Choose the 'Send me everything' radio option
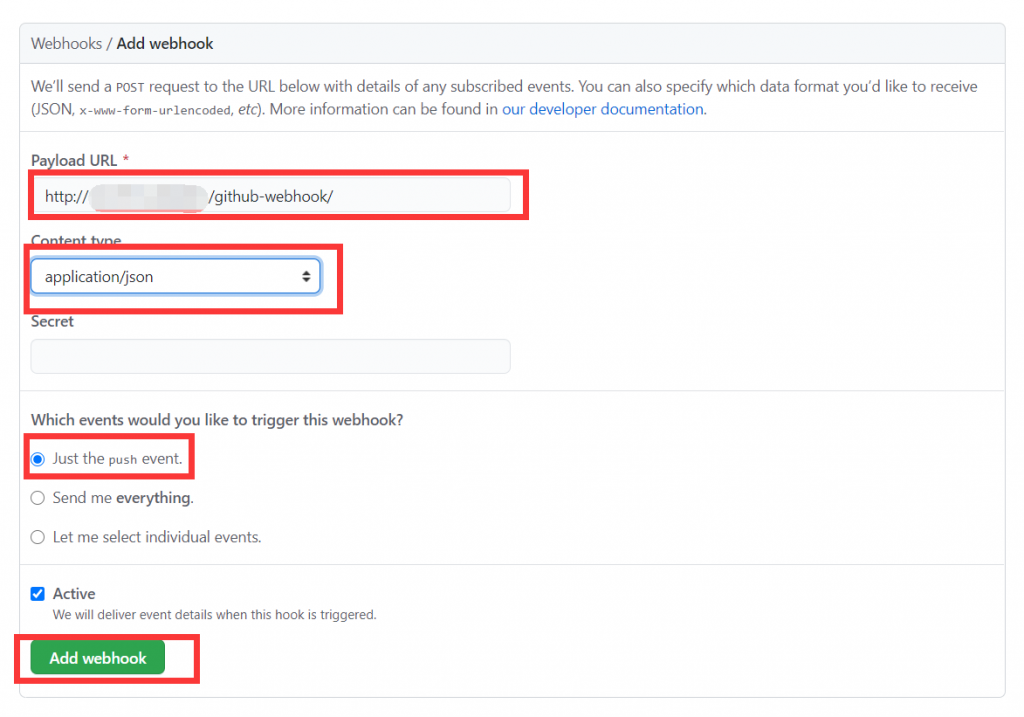The image size is (1024, 717). tap(38, 498)
